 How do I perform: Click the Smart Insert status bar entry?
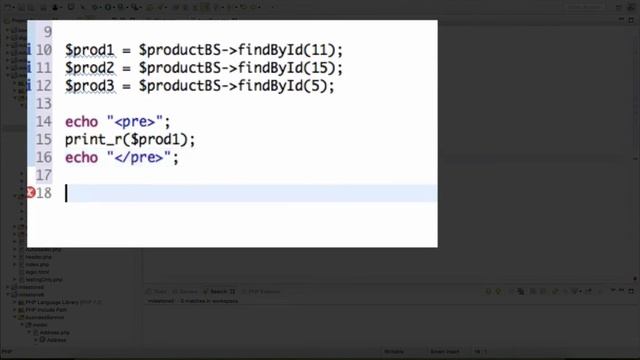point(444,351)
